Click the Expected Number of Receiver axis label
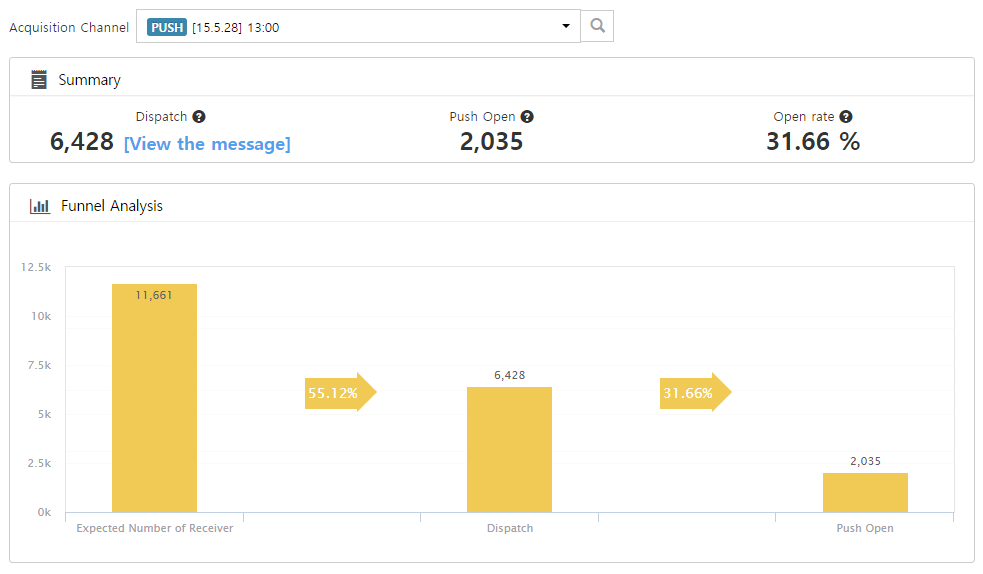 155,528
